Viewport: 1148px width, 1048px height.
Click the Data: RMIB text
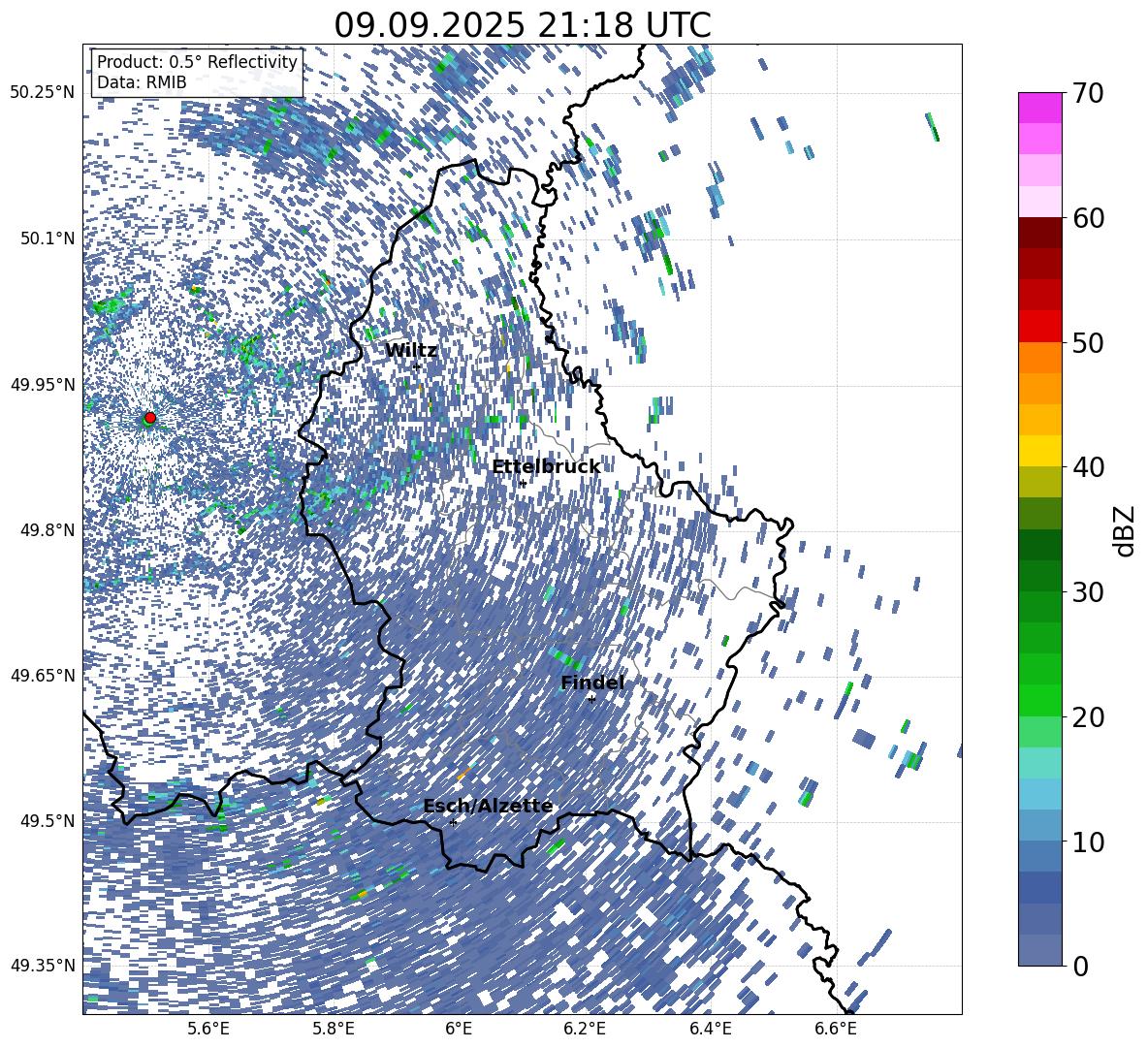142,82
